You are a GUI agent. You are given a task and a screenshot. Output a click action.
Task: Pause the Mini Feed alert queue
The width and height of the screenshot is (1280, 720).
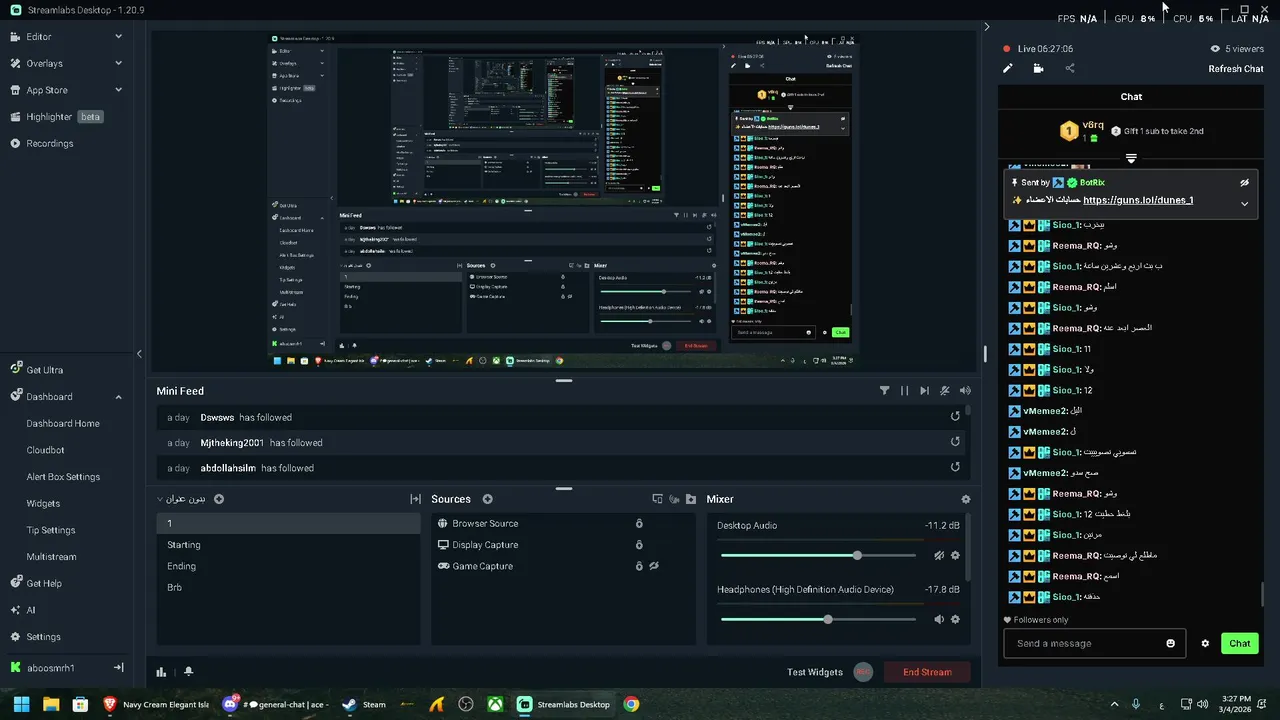[x=904, y=391]
